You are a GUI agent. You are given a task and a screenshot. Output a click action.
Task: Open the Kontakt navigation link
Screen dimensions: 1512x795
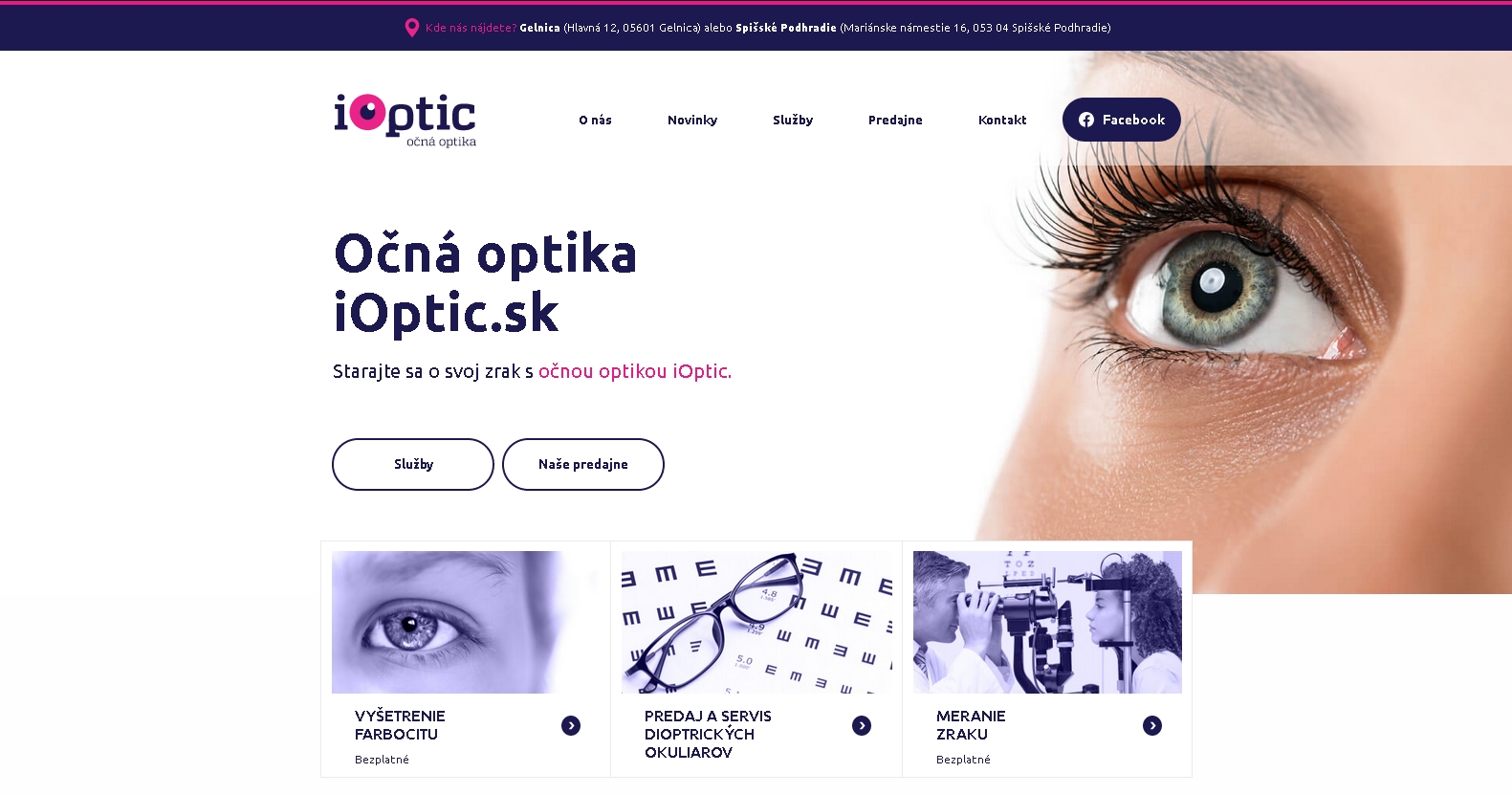1002,120
